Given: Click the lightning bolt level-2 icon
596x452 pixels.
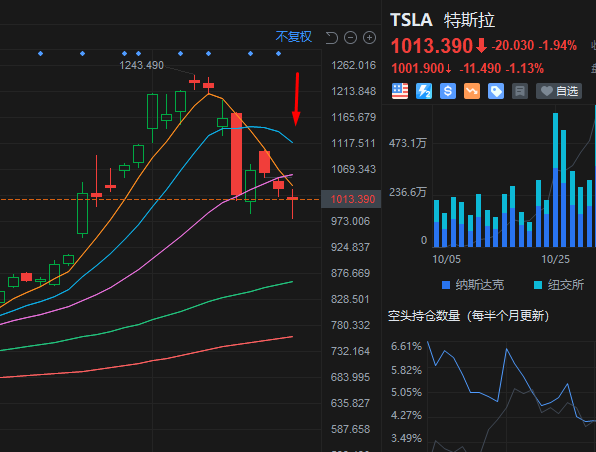Looking at the screenshot, I should click(424, 91).
